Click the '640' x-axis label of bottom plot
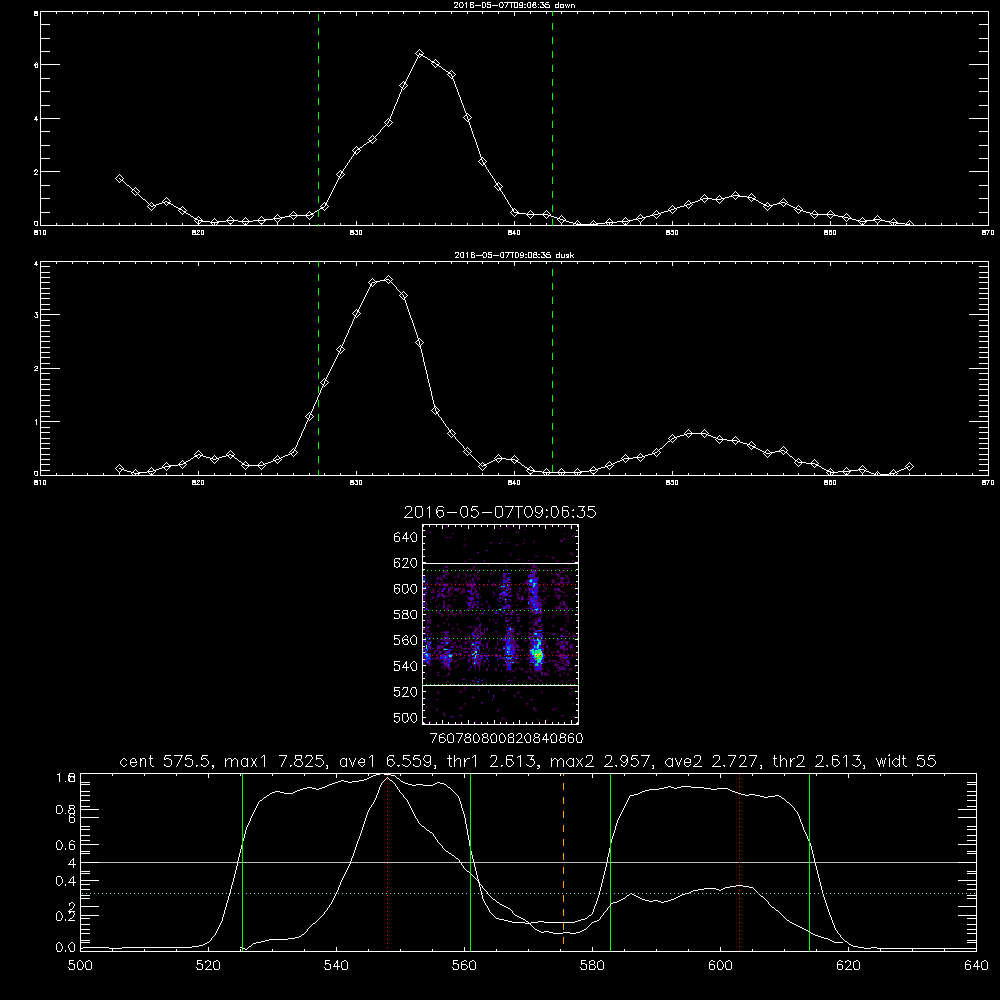This screenshot has width=1000, height=1000. [x=976, y=966]
